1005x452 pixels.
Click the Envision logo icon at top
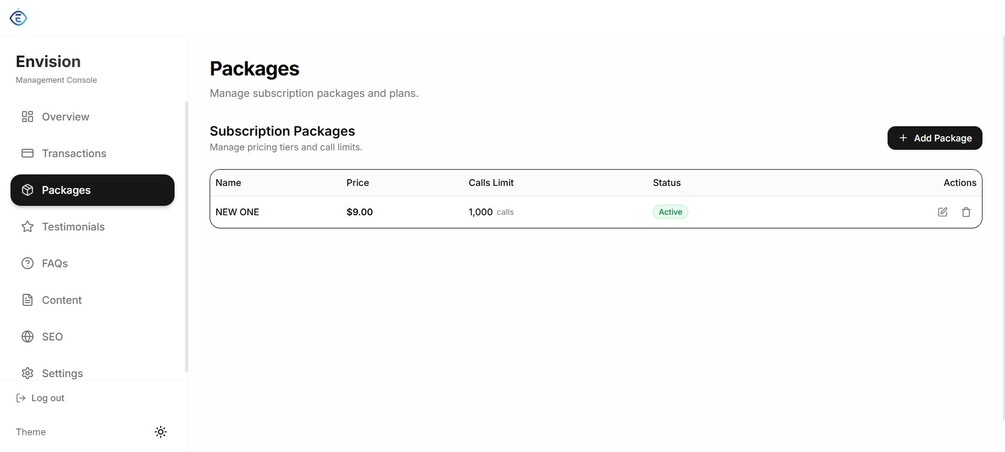tap(19, 17)
